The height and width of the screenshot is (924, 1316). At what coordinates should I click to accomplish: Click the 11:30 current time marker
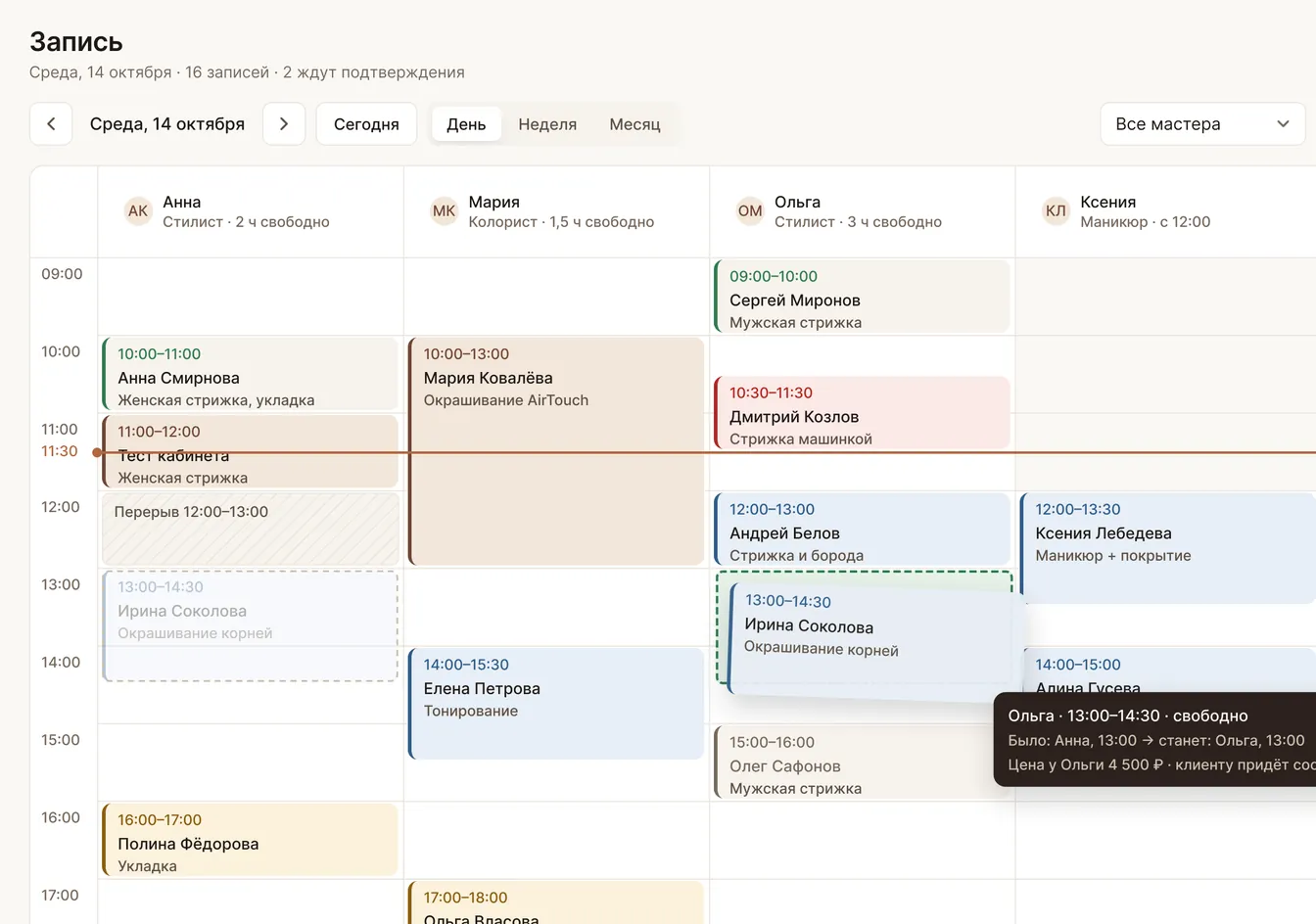pyautogui.click(x=59, y=451)
